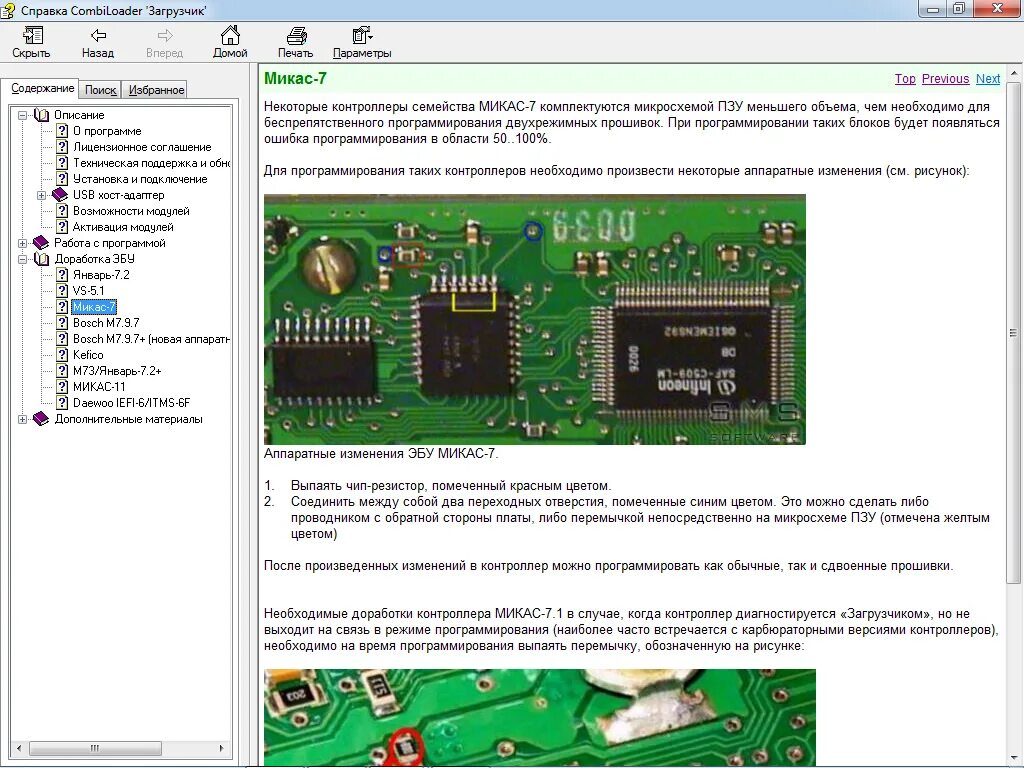
Task: Open the Техническая поддержка topic
Action: pyautogui.click(x=151, y=163)
